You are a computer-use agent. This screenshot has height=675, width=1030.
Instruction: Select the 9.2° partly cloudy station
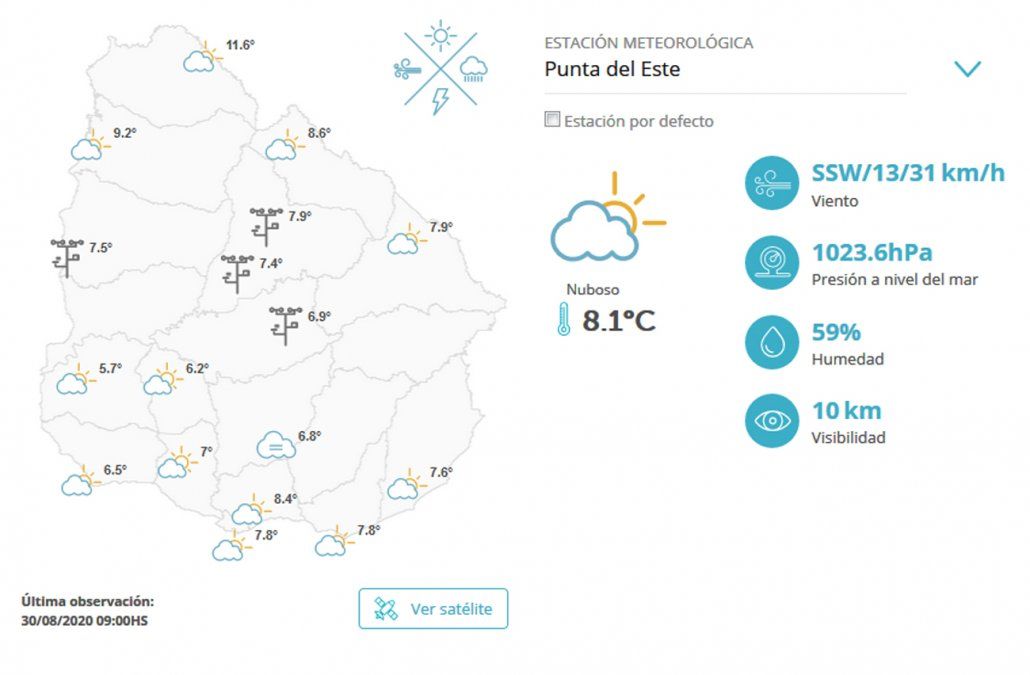88,146
